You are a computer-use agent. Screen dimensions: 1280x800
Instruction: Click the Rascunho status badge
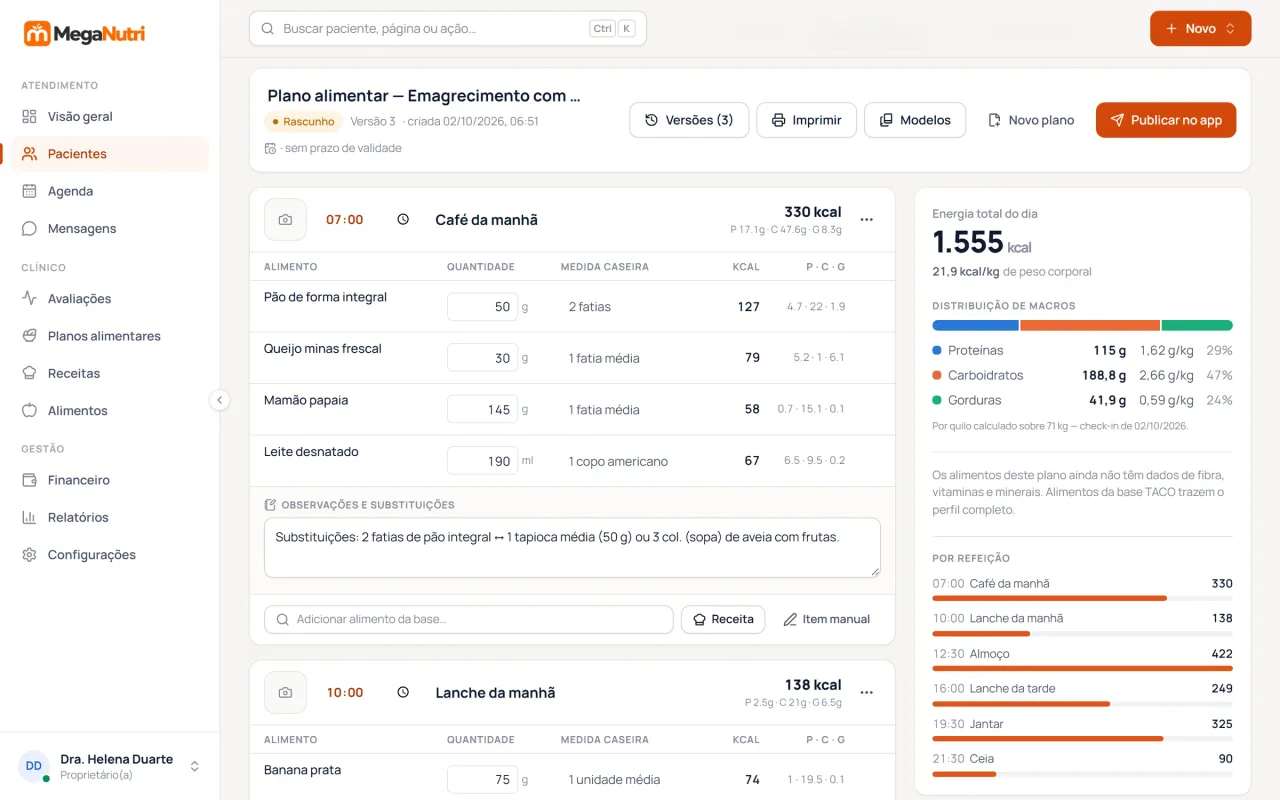coord(304,121)
